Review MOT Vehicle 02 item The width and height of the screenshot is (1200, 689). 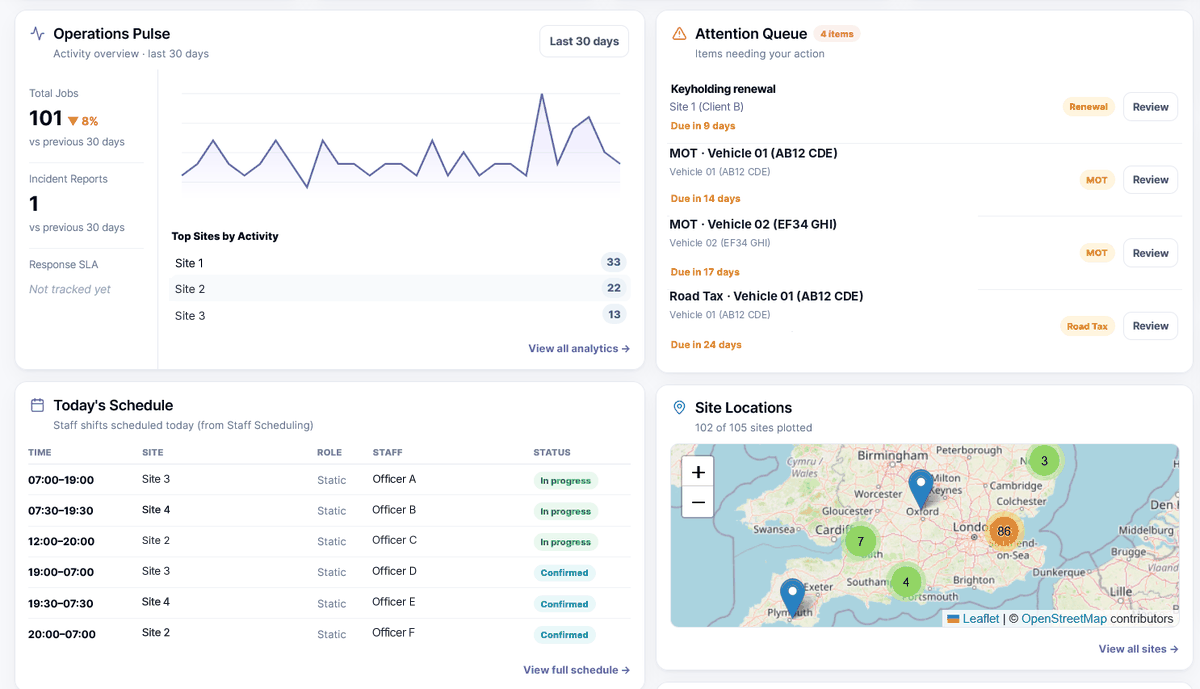point(1150,253)
